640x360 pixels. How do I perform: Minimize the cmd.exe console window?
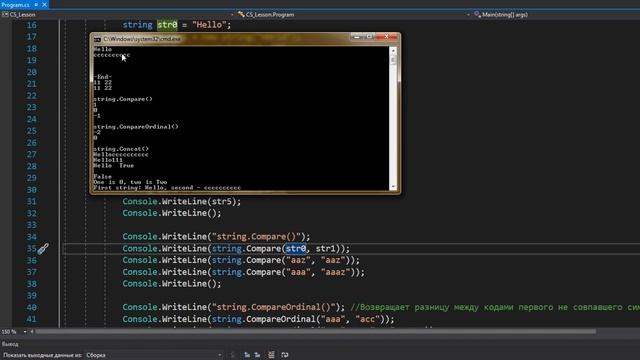[x=357, y=37]
